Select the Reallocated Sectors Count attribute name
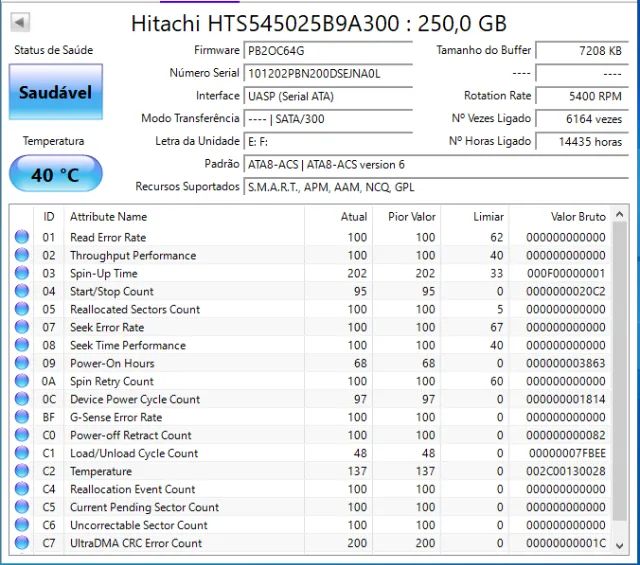The height and width of the screenshot is (565, 640). [x=135, y=309]
